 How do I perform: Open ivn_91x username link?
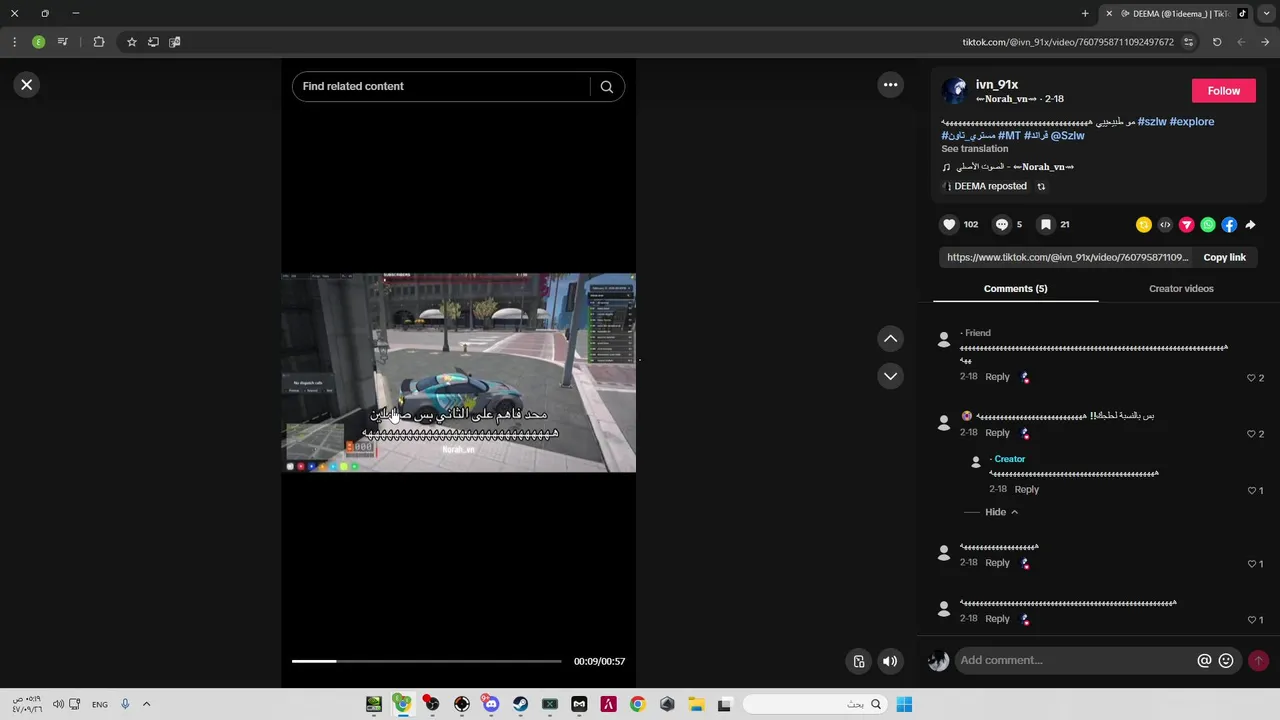[x=997, y=85]
